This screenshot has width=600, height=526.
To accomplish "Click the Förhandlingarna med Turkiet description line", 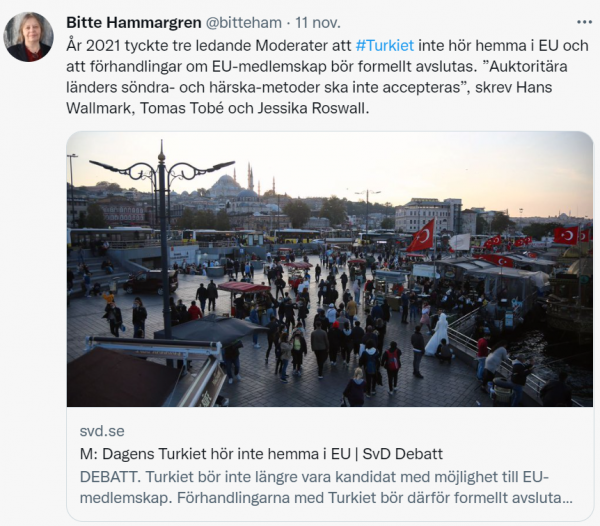I will [326, 498].
